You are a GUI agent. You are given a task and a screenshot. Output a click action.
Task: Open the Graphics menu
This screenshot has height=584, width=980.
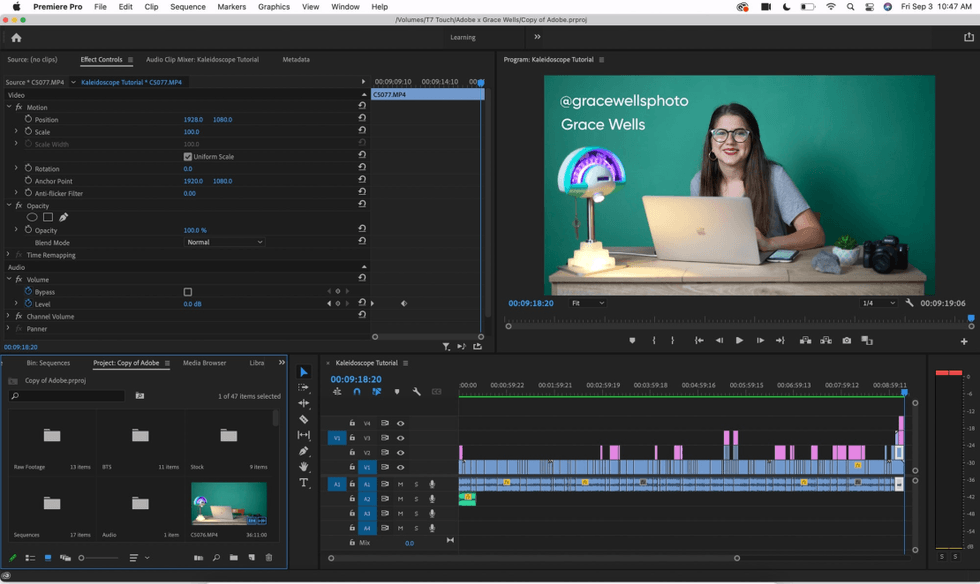[x=274, y=7]
